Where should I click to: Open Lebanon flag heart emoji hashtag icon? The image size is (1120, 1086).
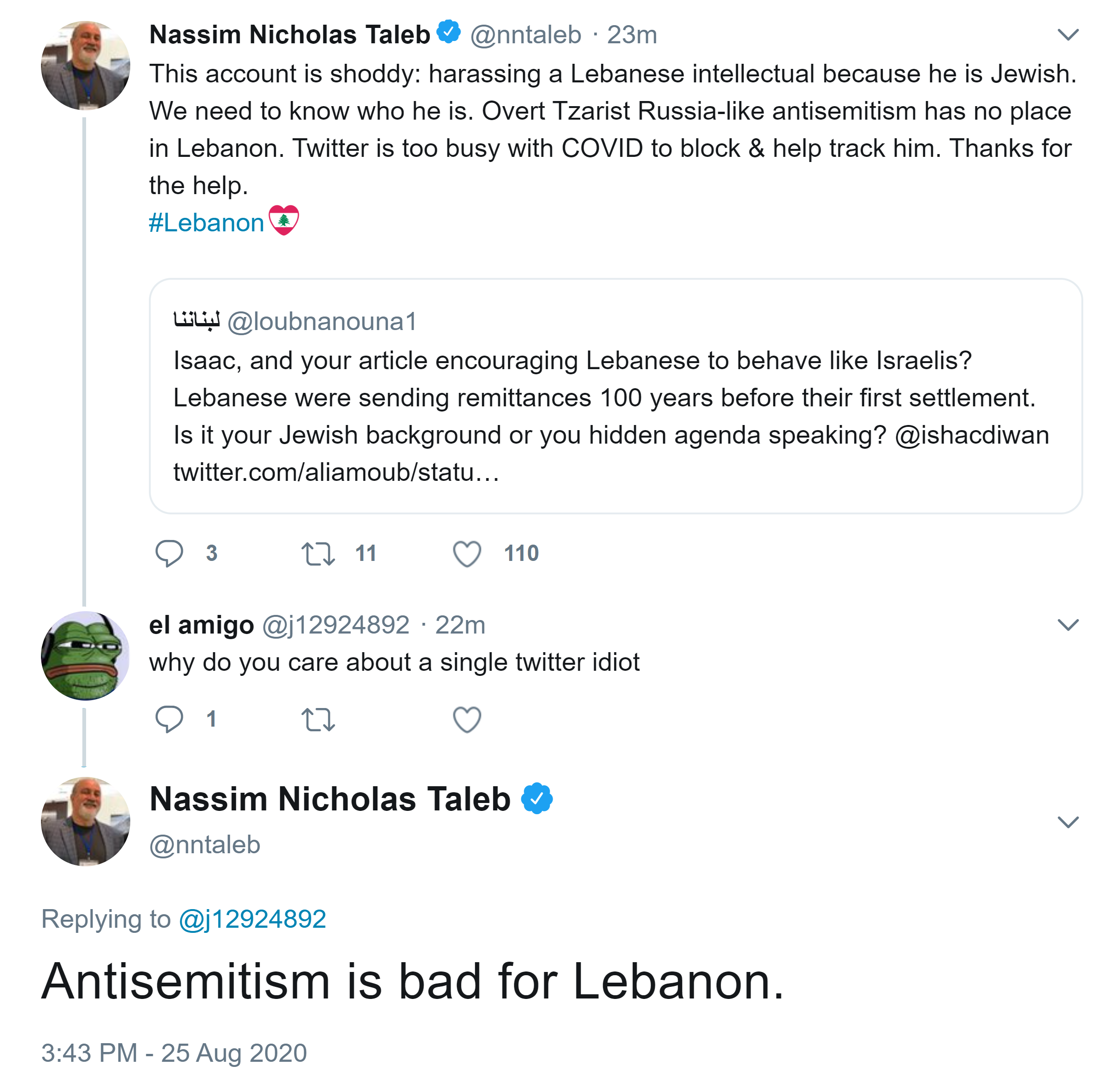pyautogui.click(x=284, y=221)
